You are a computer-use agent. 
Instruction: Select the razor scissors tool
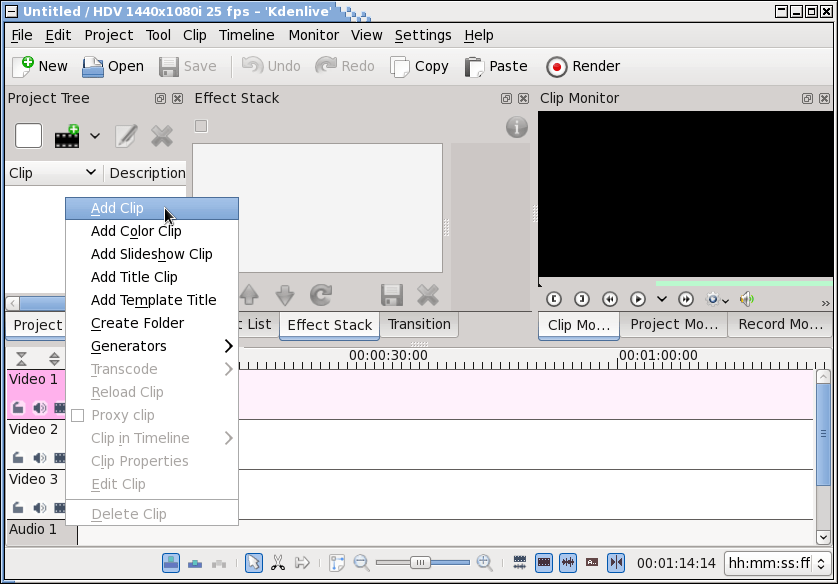click(x=278, y=563)
